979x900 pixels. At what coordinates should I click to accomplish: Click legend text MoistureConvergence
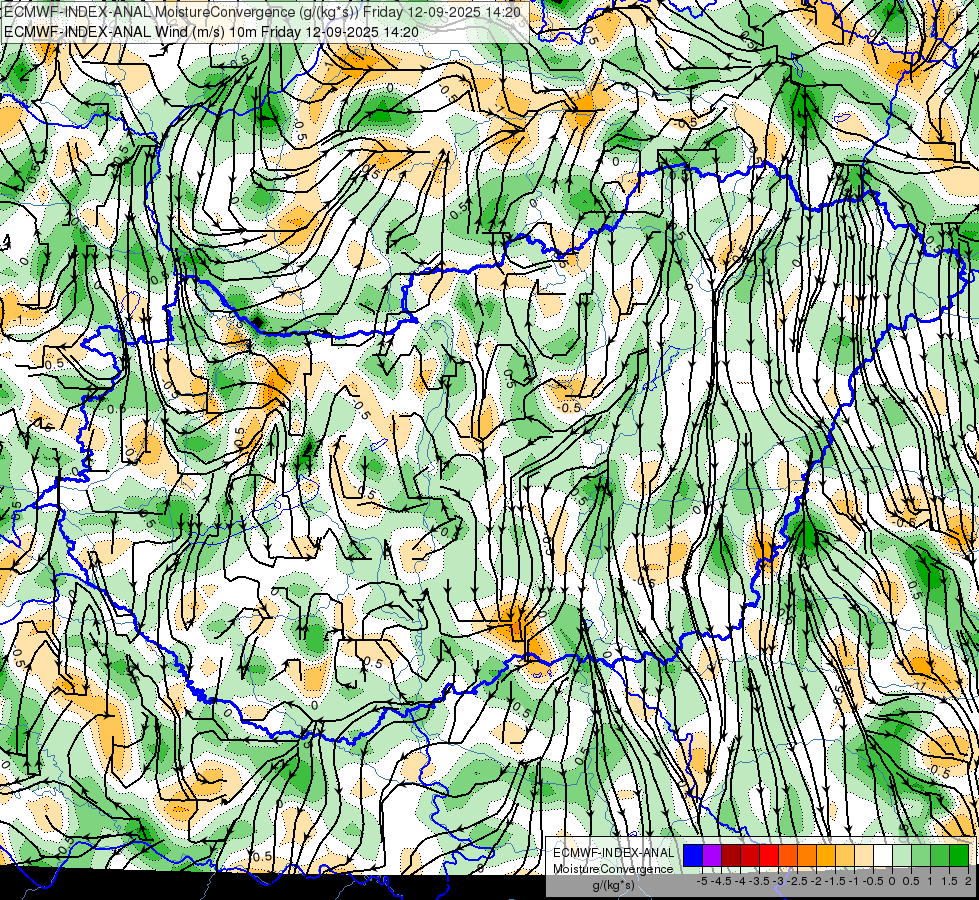(613, 869)
